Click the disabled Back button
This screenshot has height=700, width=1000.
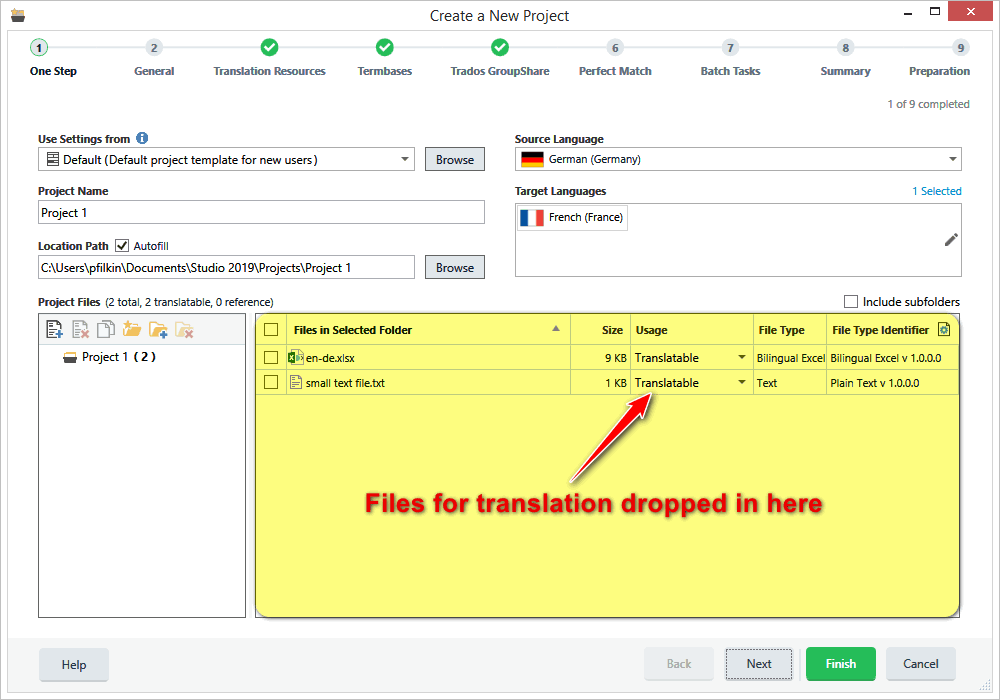(x=679, y=664)
